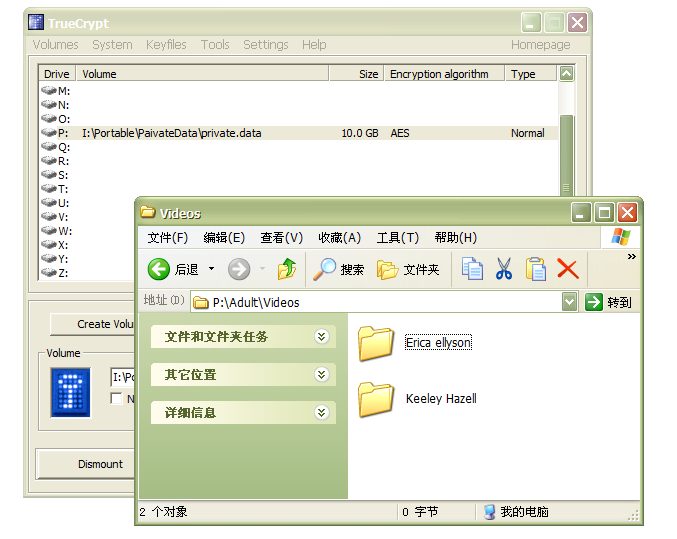Select drive V: in TrueCrypt list
Screen dimensions: 677x539
[55, 217]
